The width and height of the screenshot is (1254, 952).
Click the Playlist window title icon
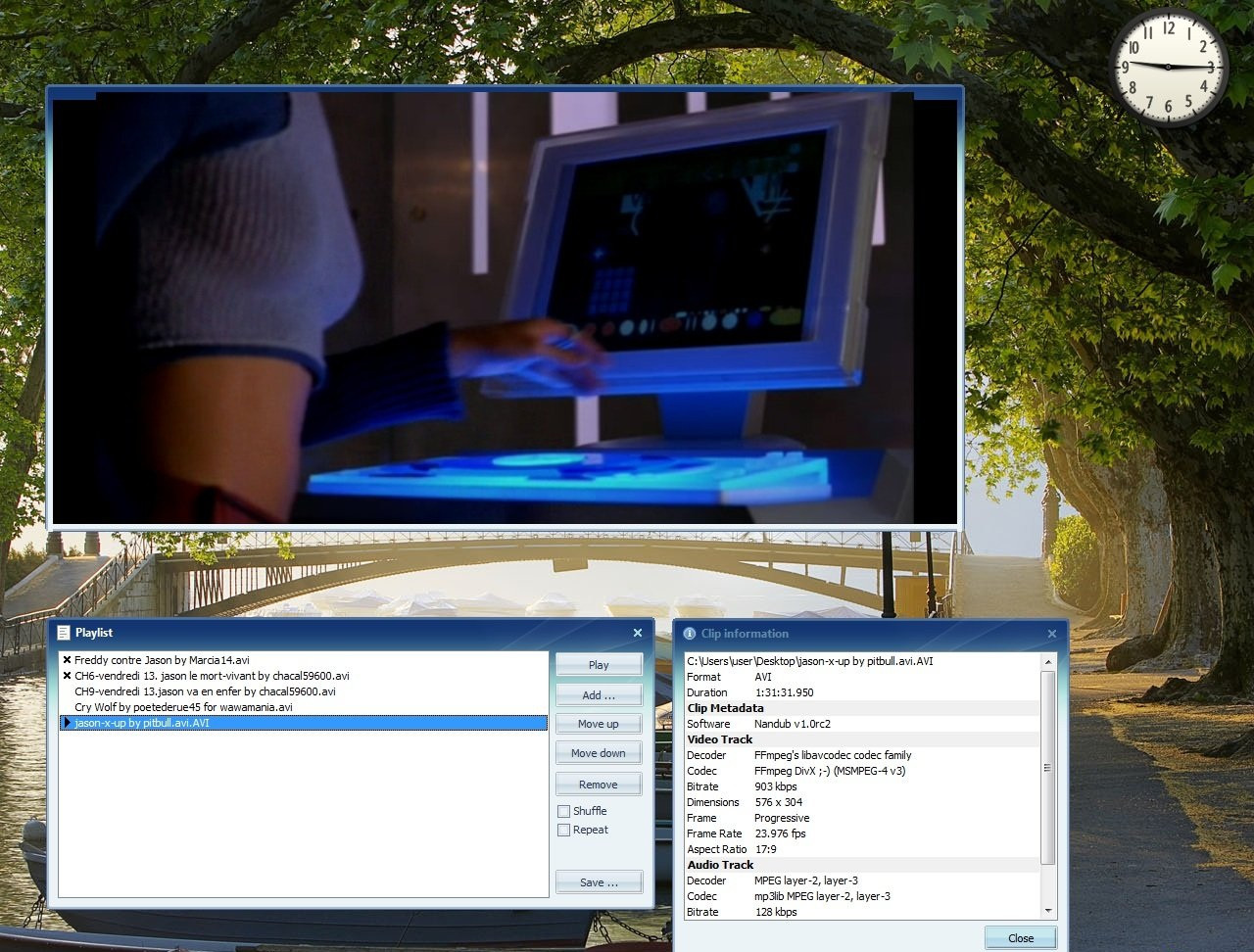click(x=64, y=633)
